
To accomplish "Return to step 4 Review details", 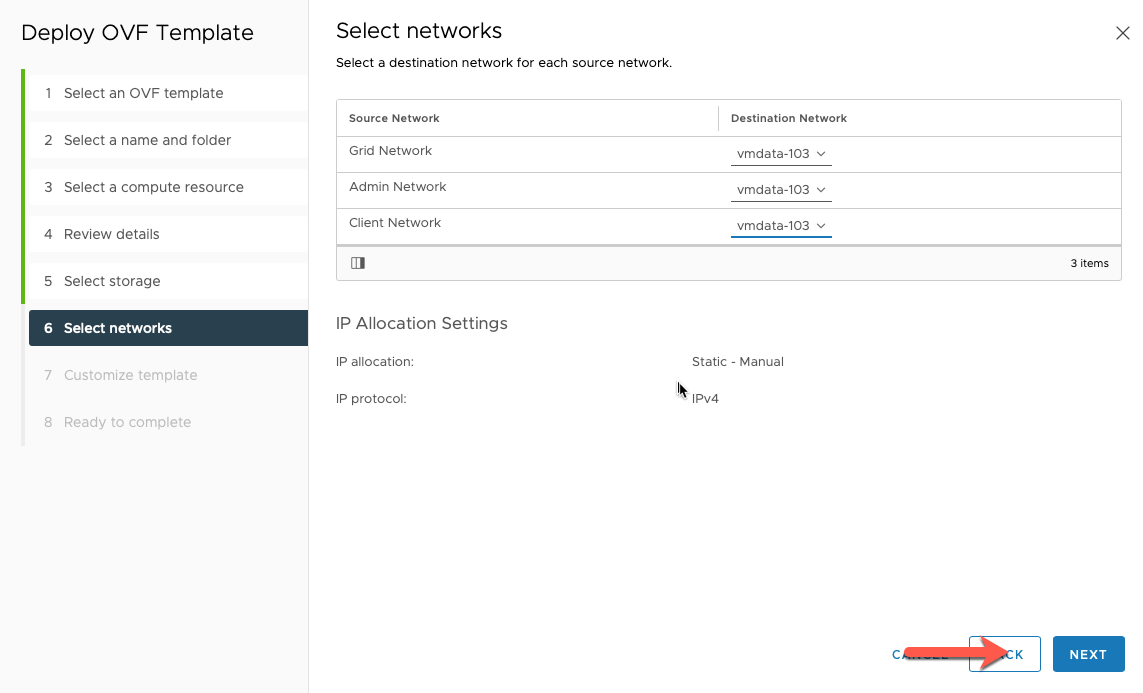I will (113, 234).
